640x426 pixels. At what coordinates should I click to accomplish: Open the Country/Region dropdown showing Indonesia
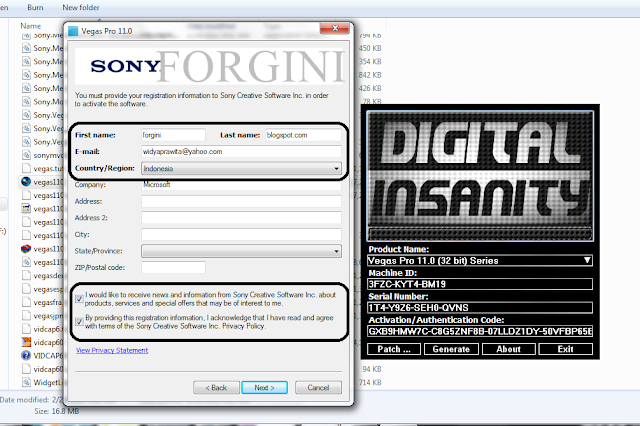pyautogui.click(x=241, y=169)
